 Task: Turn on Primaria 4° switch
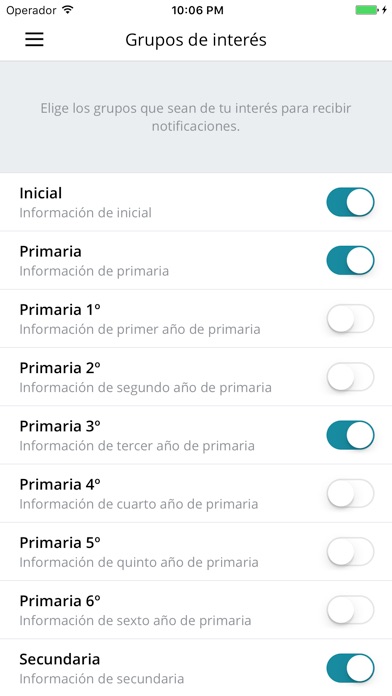click(x=350, y=493)
